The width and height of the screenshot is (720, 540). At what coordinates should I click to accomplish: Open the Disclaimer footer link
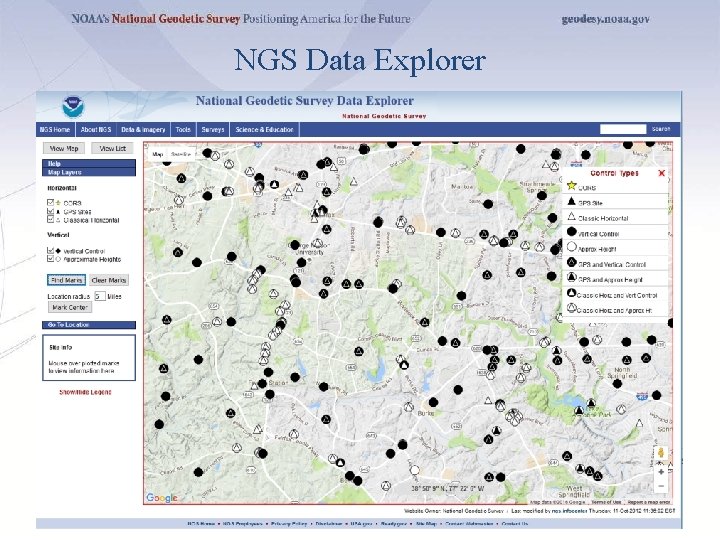[x=329, y=523]
